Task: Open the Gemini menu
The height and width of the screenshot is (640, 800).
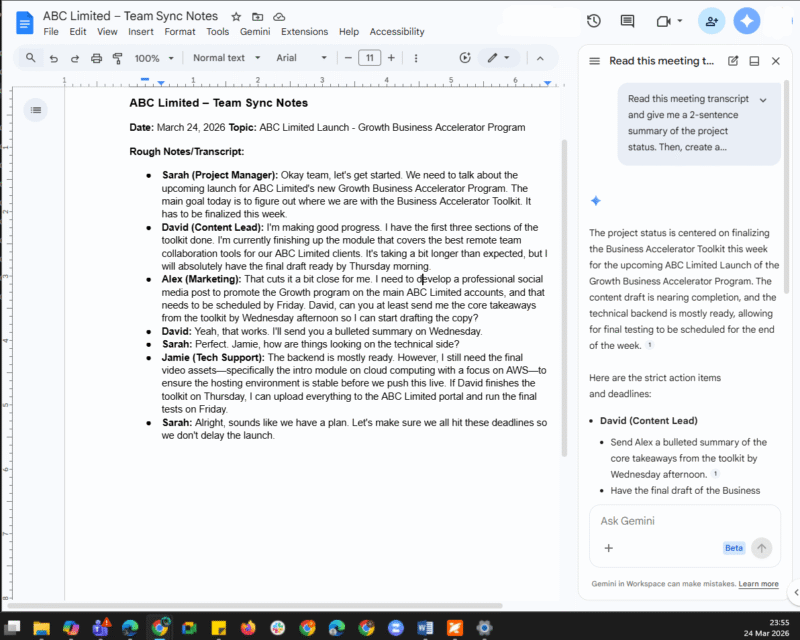Action: (255, 32)
